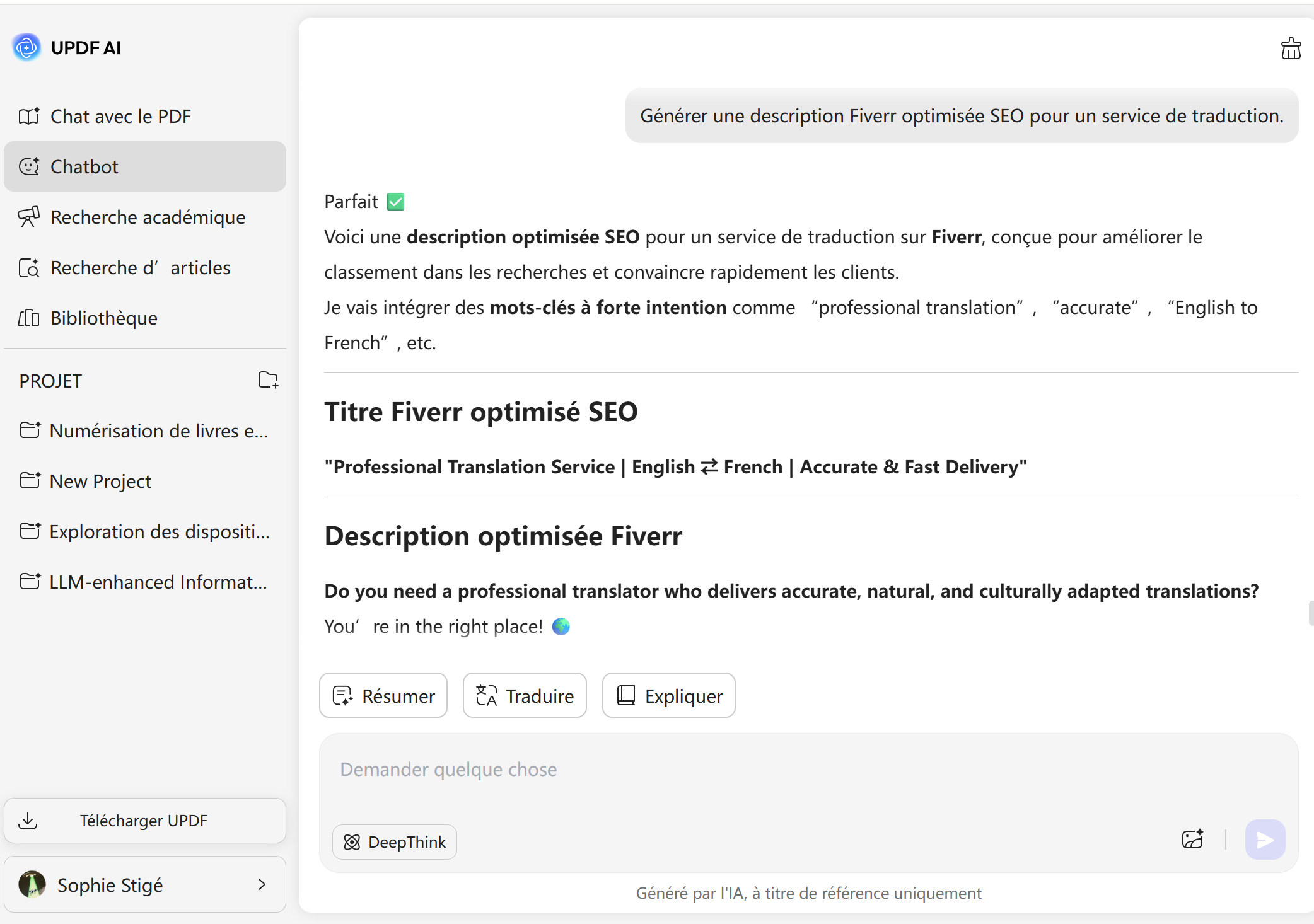Click the Expliquer button
Viewport: 1314px width, 924px height.
(668, 696)
